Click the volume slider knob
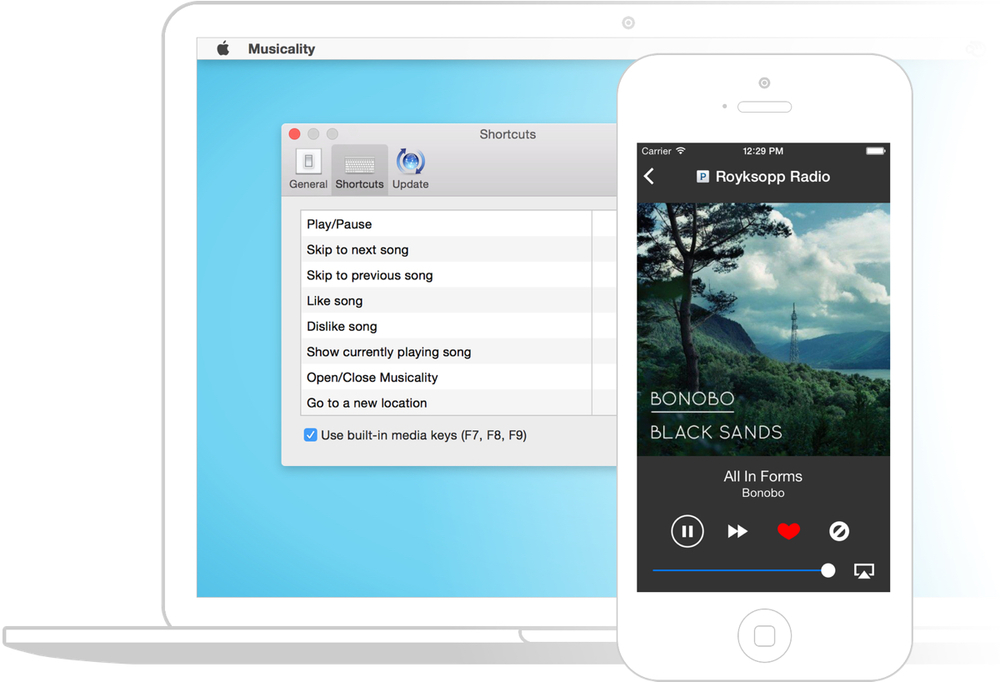Image resolution: width=1000 pixels, height=682 pixels. pos(828,570)
